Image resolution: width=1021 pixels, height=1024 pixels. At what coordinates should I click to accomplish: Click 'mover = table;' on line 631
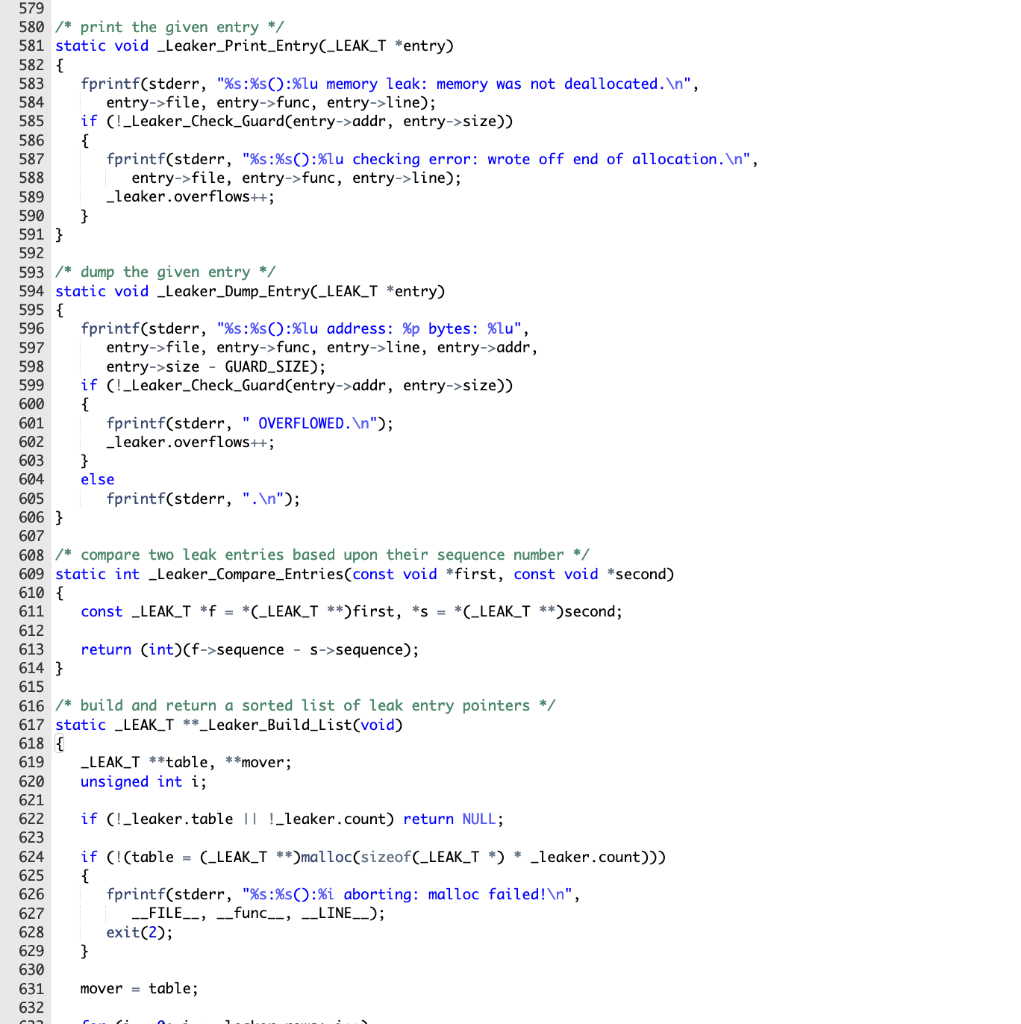pyautogui.click(x=139, y=989)
